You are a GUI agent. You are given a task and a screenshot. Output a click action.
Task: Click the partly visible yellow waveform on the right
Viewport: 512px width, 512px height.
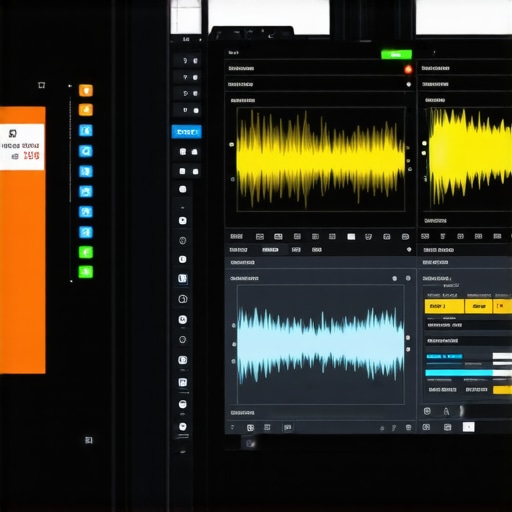click(470, 157)
